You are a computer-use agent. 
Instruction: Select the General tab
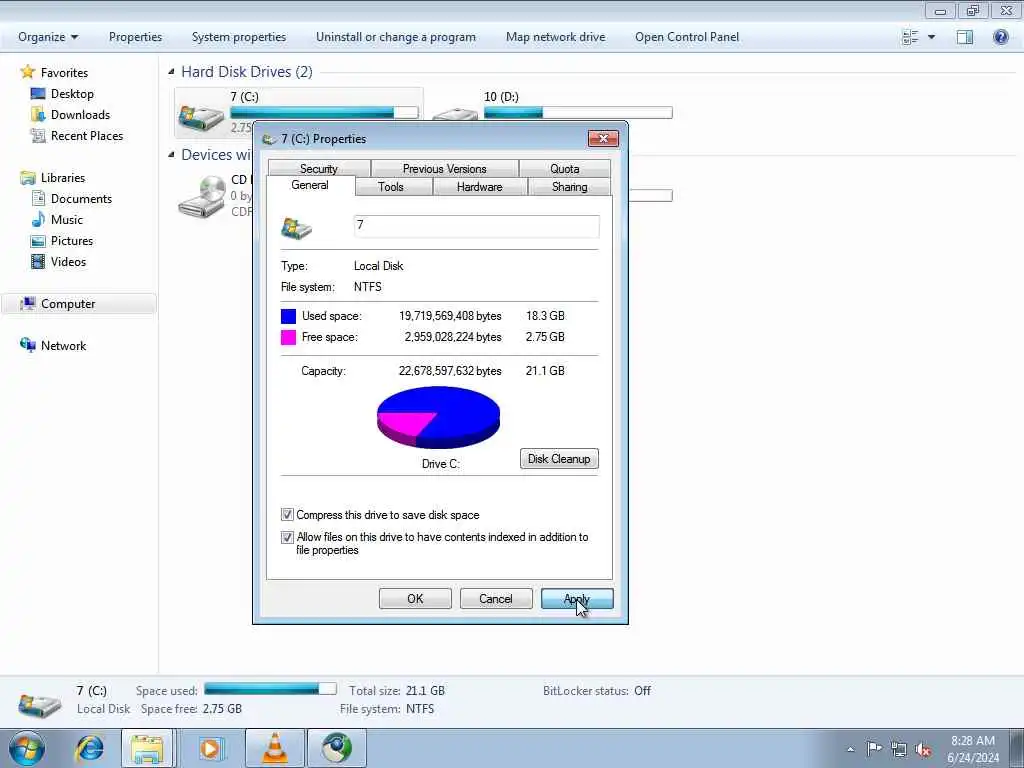(310, 185)
